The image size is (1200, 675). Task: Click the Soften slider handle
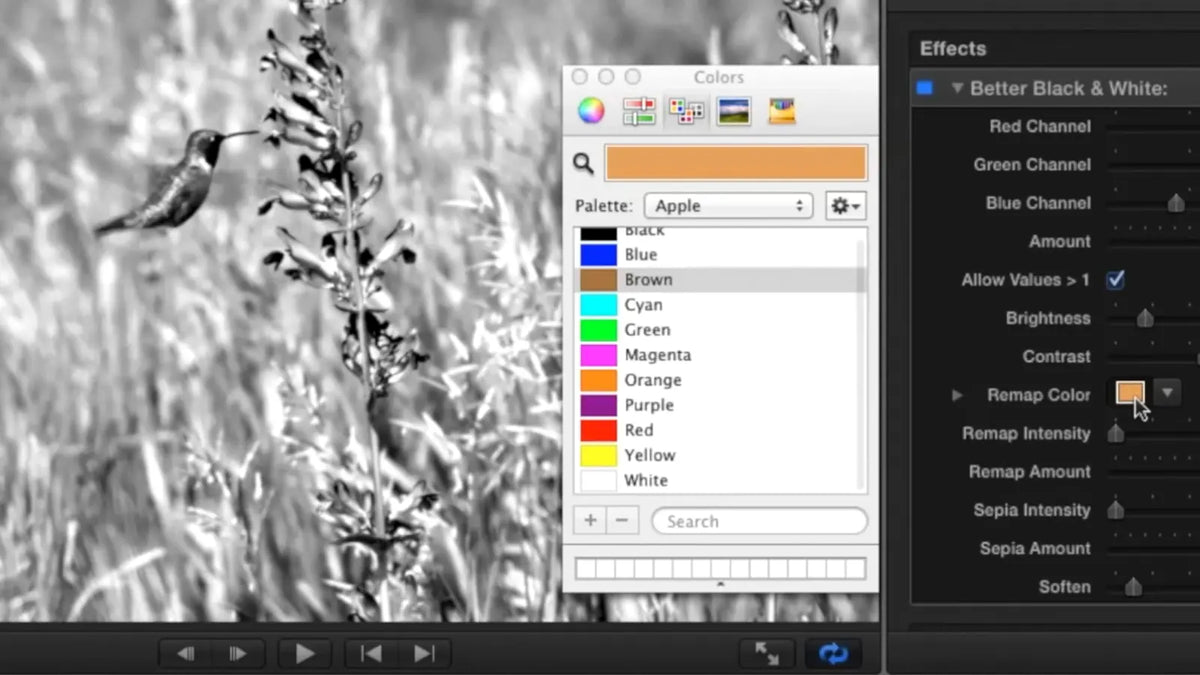pyautogui.click(x=1133, y=587)
